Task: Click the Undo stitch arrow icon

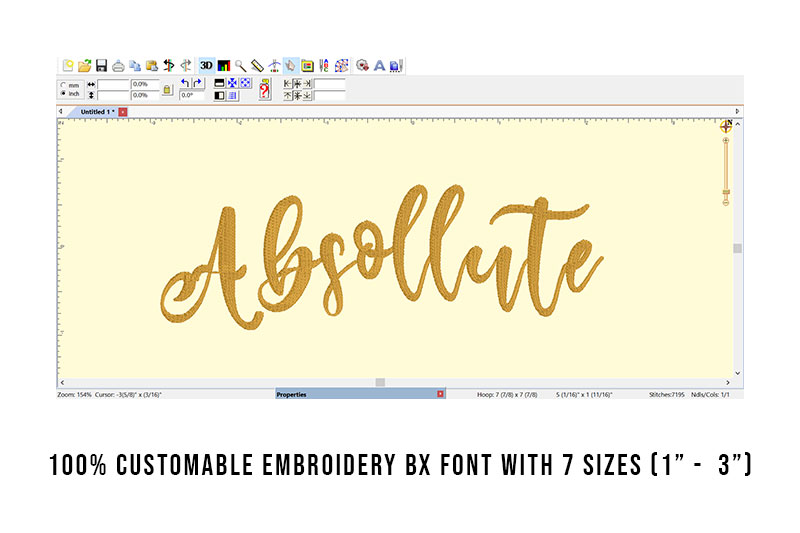Action: point(169,65)
